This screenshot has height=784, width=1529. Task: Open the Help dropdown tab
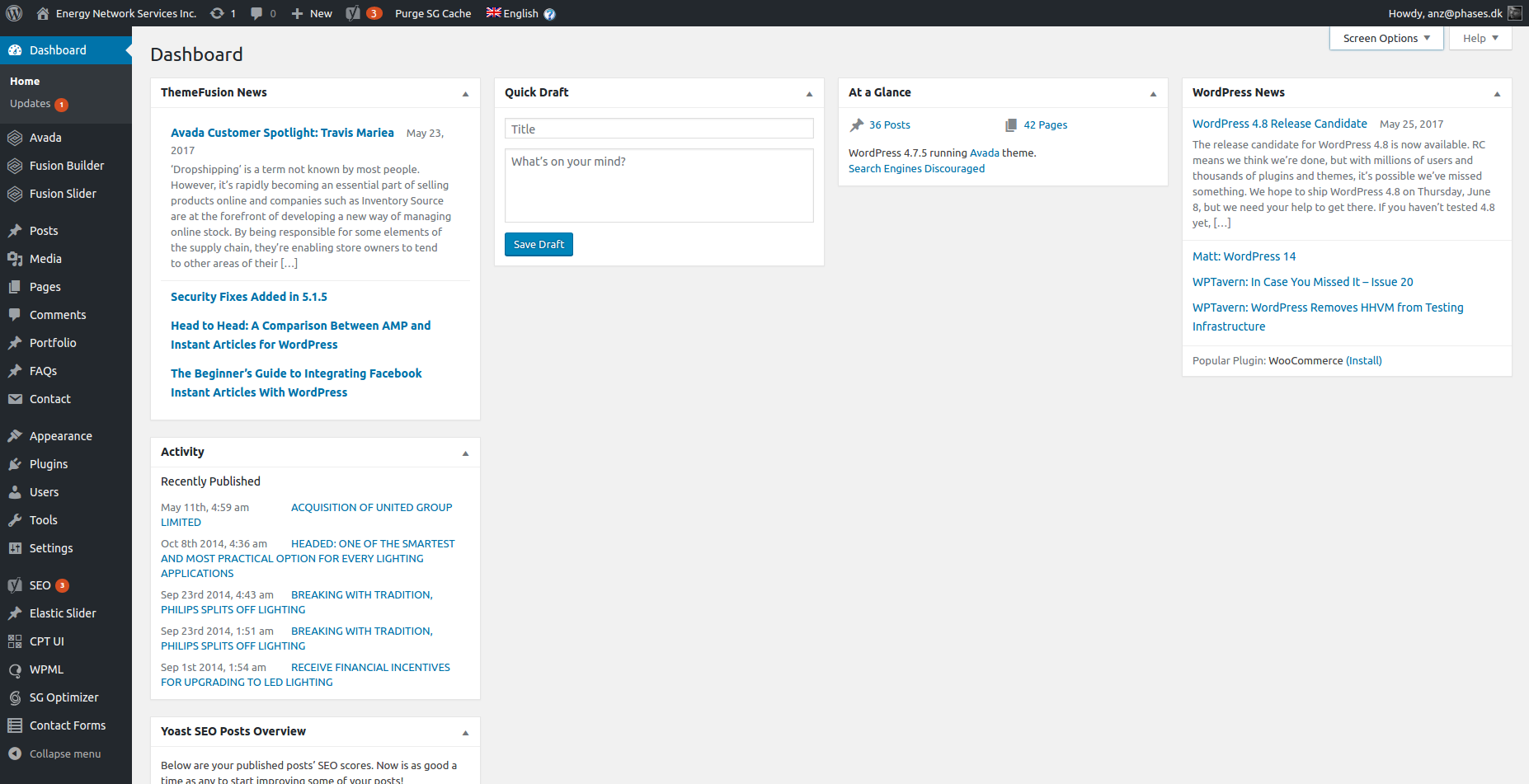tap(1480, 38)
